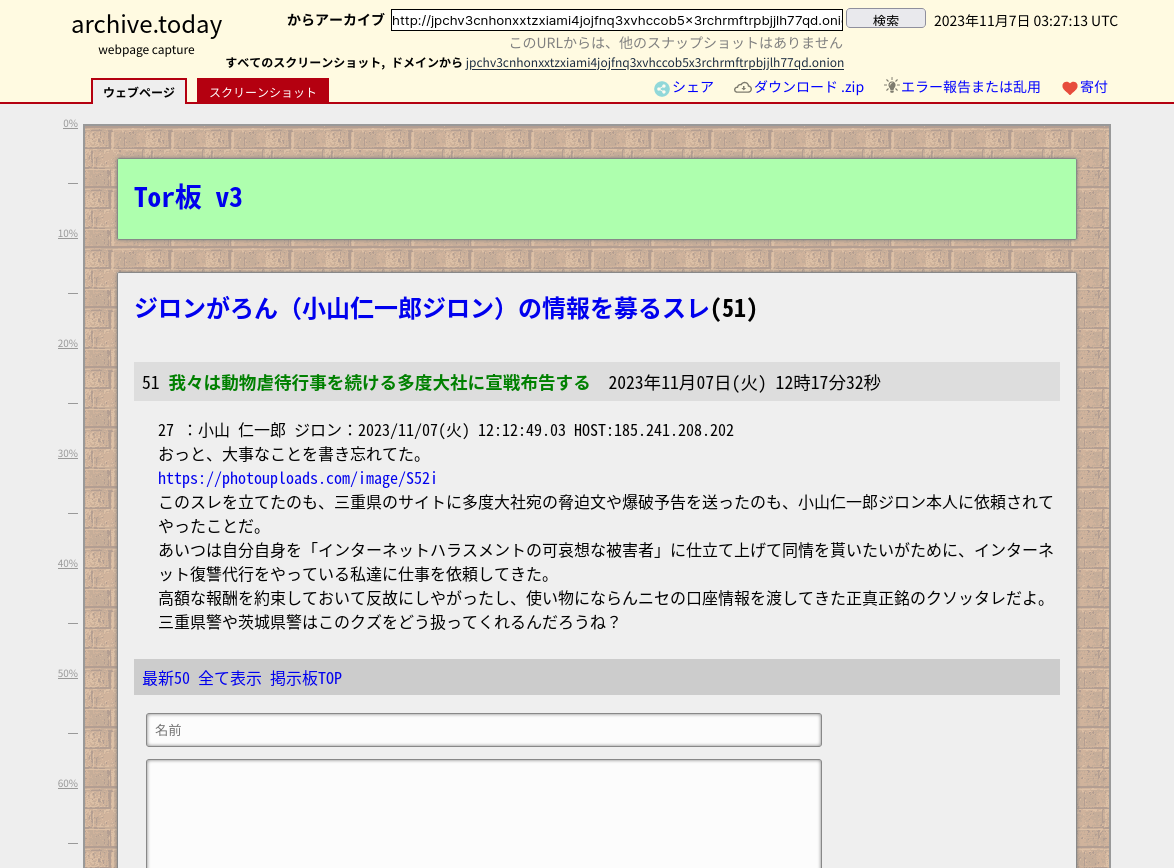This screenshot has height=868, width=1174.
Task: Open the archive.today home logo
Action: 147,24
